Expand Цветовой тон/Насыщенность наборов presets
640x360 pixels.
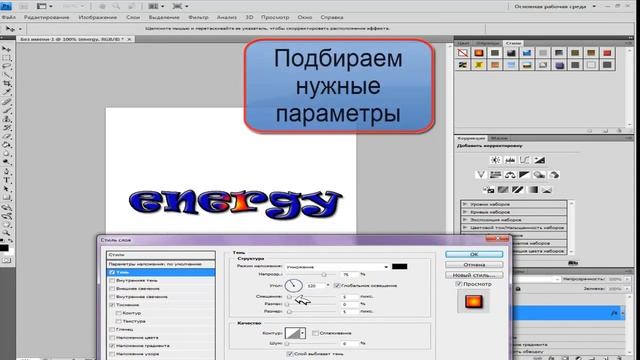(x=464, y=227)
